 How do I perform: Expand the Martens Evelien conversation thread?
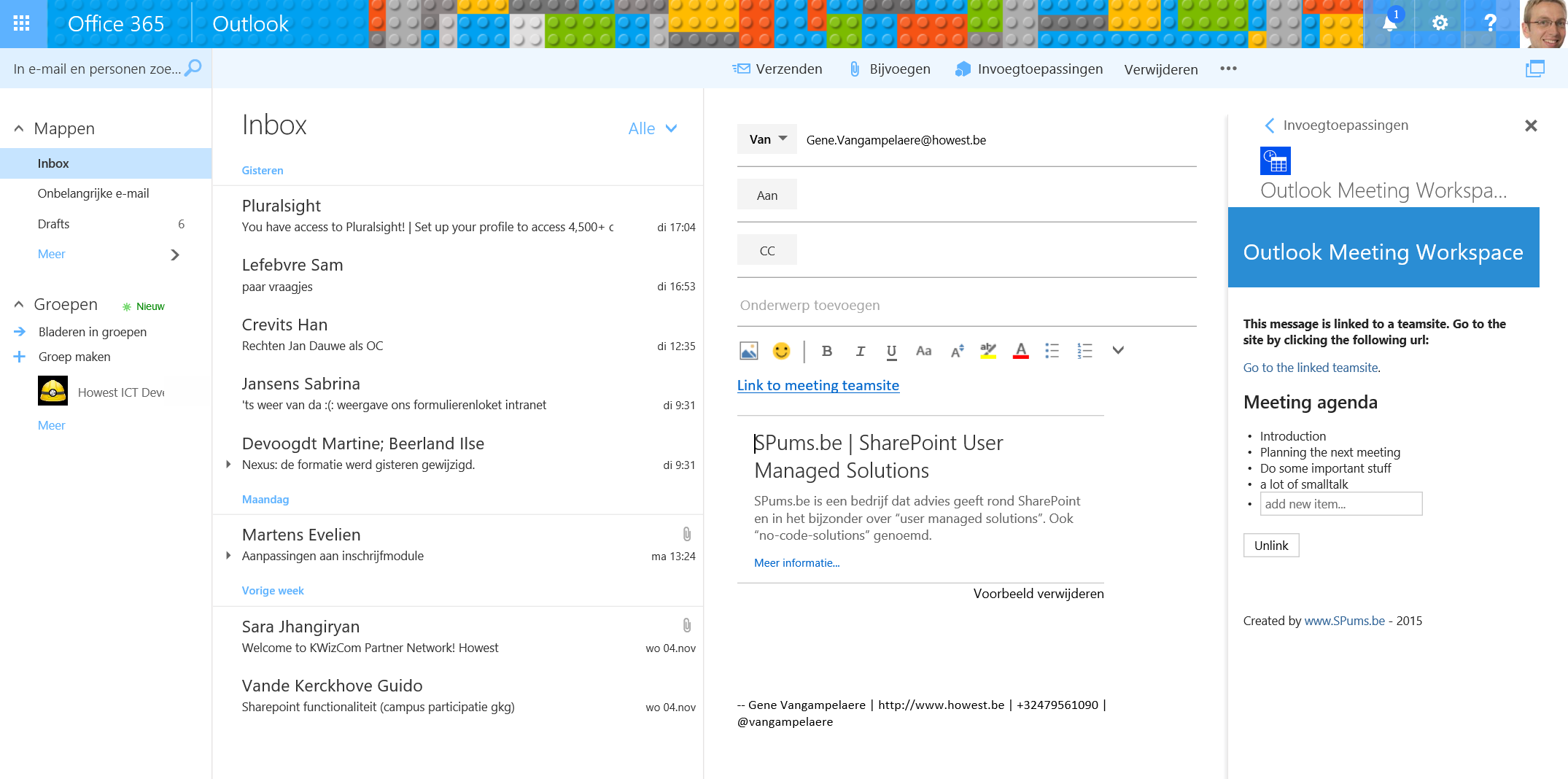[228, 556]
